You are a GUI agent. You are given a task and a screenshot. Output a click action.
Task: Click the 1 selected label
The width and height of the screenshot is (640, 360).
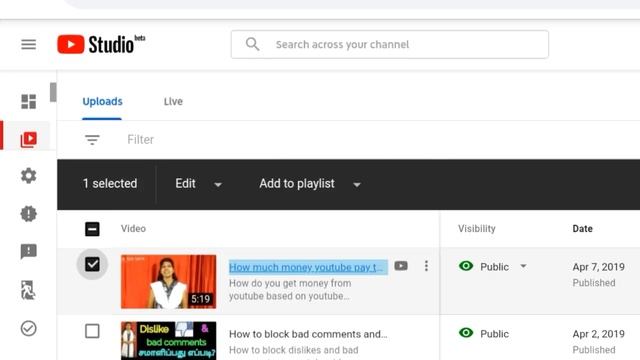click(110, 184)
